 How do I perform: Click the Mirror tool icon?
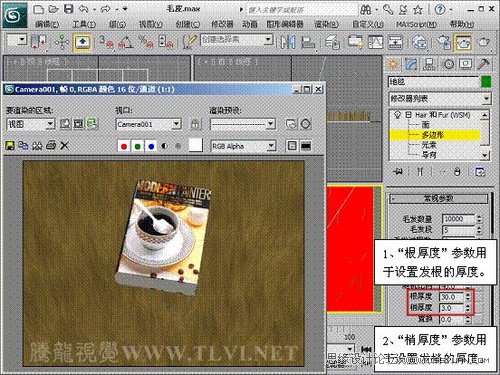coord(288,42)
